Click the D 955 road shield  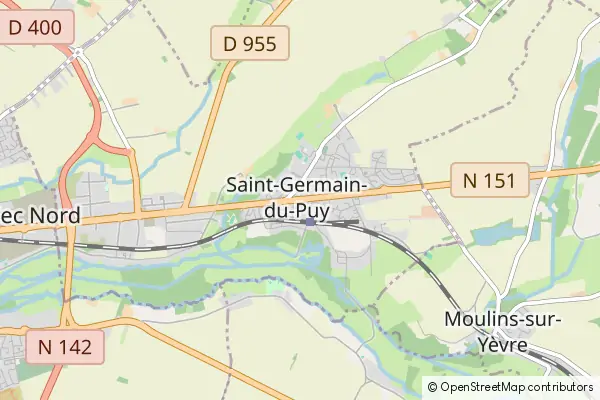coord(250,43)
